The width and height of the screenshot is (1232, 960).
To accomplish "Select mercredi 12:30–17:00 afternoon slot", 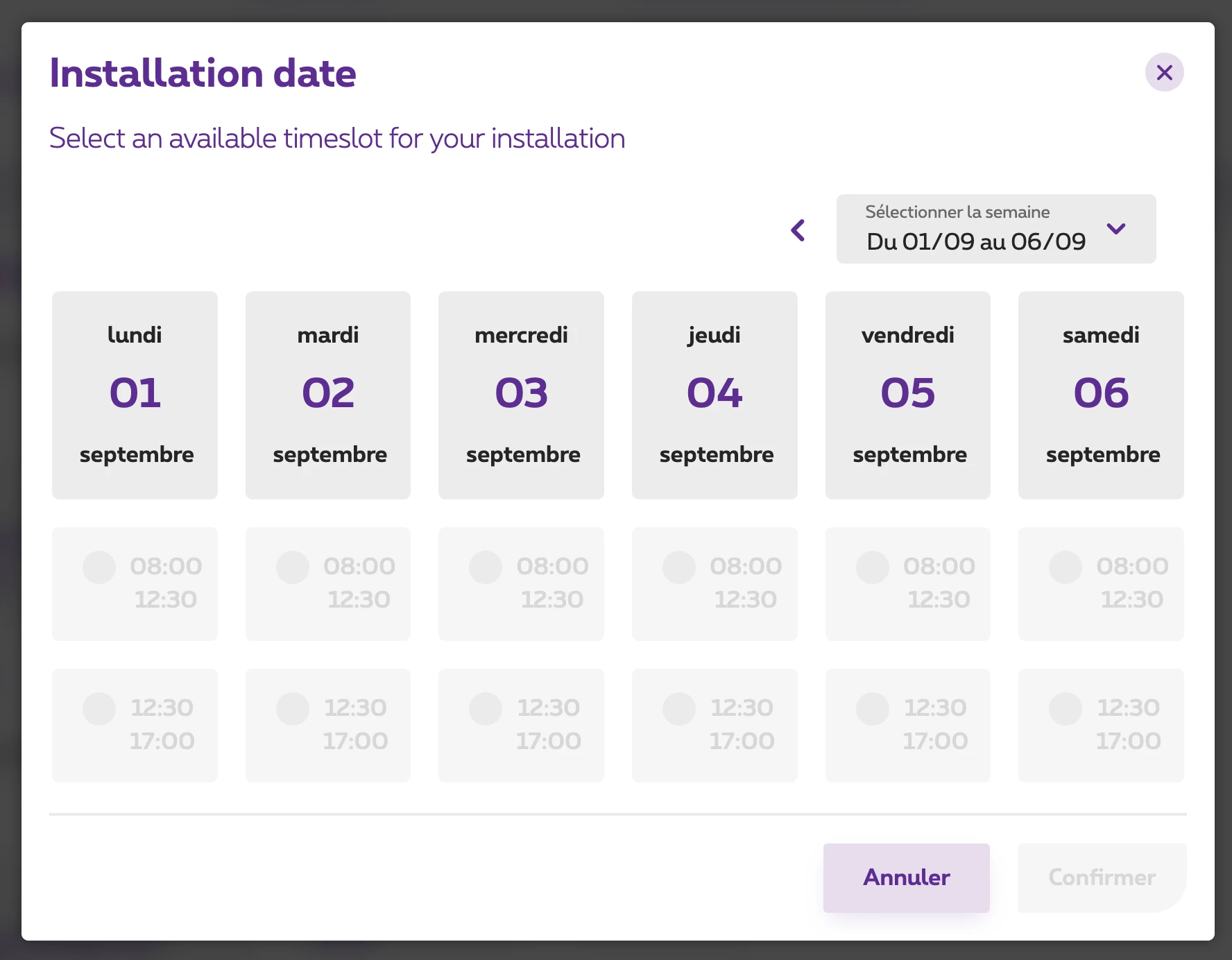I will [486, 709].
